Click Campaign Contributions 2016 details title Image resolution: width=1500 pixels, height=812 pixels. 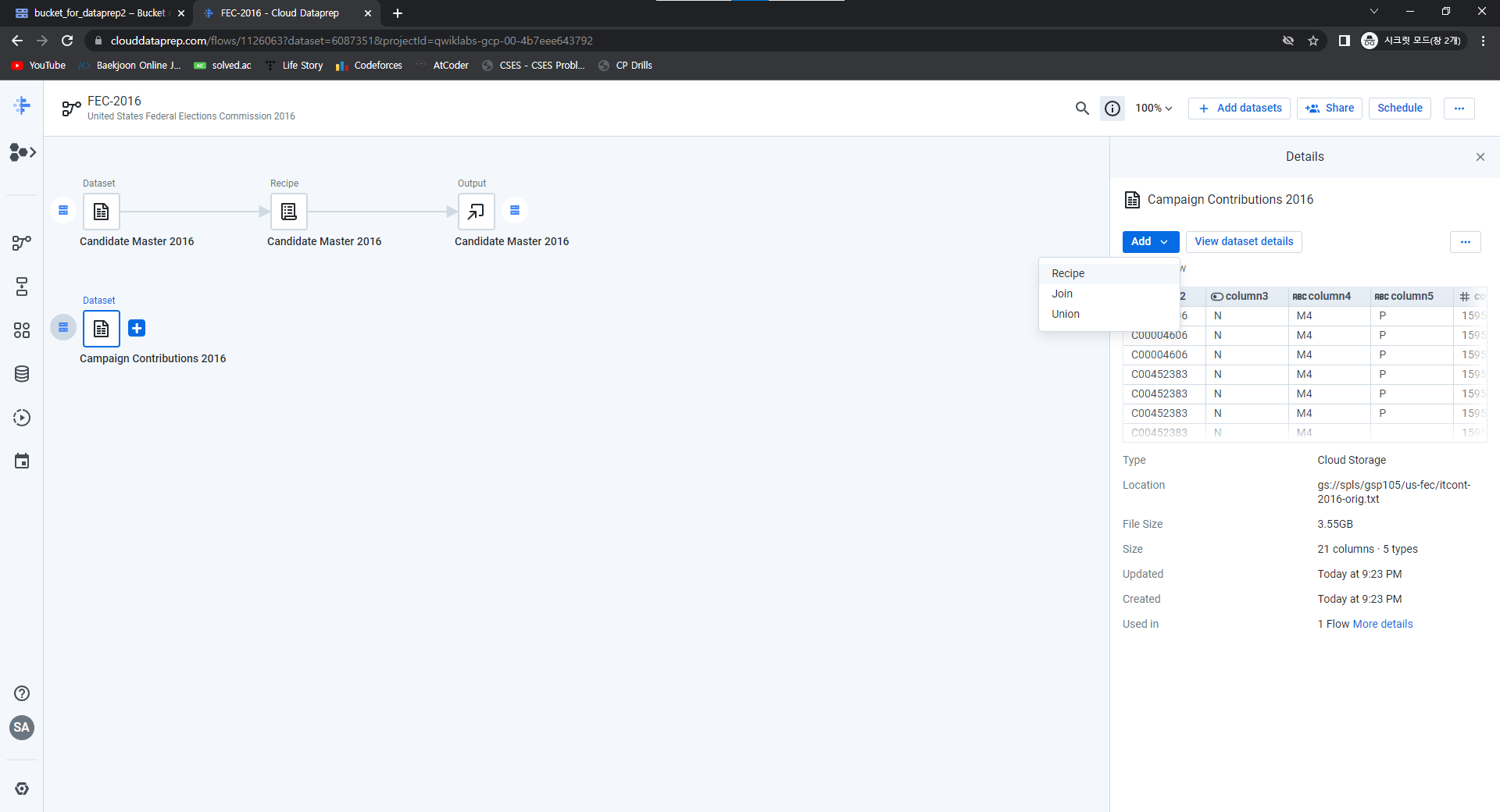pyautogui.click(x=1230, y=200)
